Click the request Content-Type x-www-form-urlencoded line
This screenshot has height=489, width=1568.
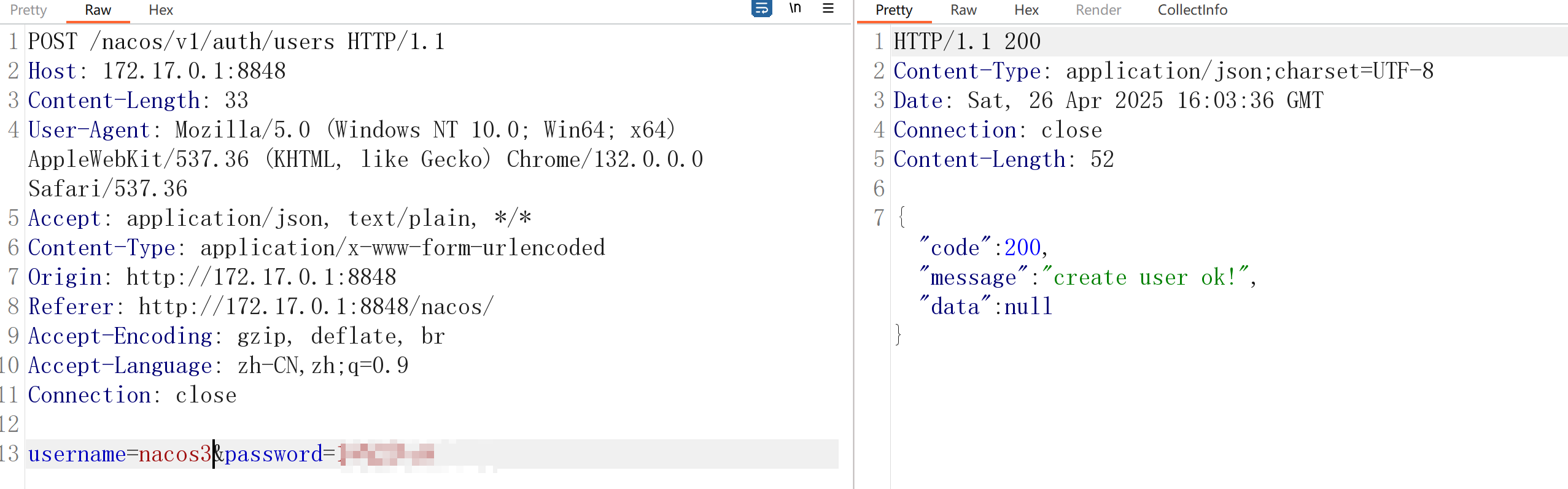317,248
